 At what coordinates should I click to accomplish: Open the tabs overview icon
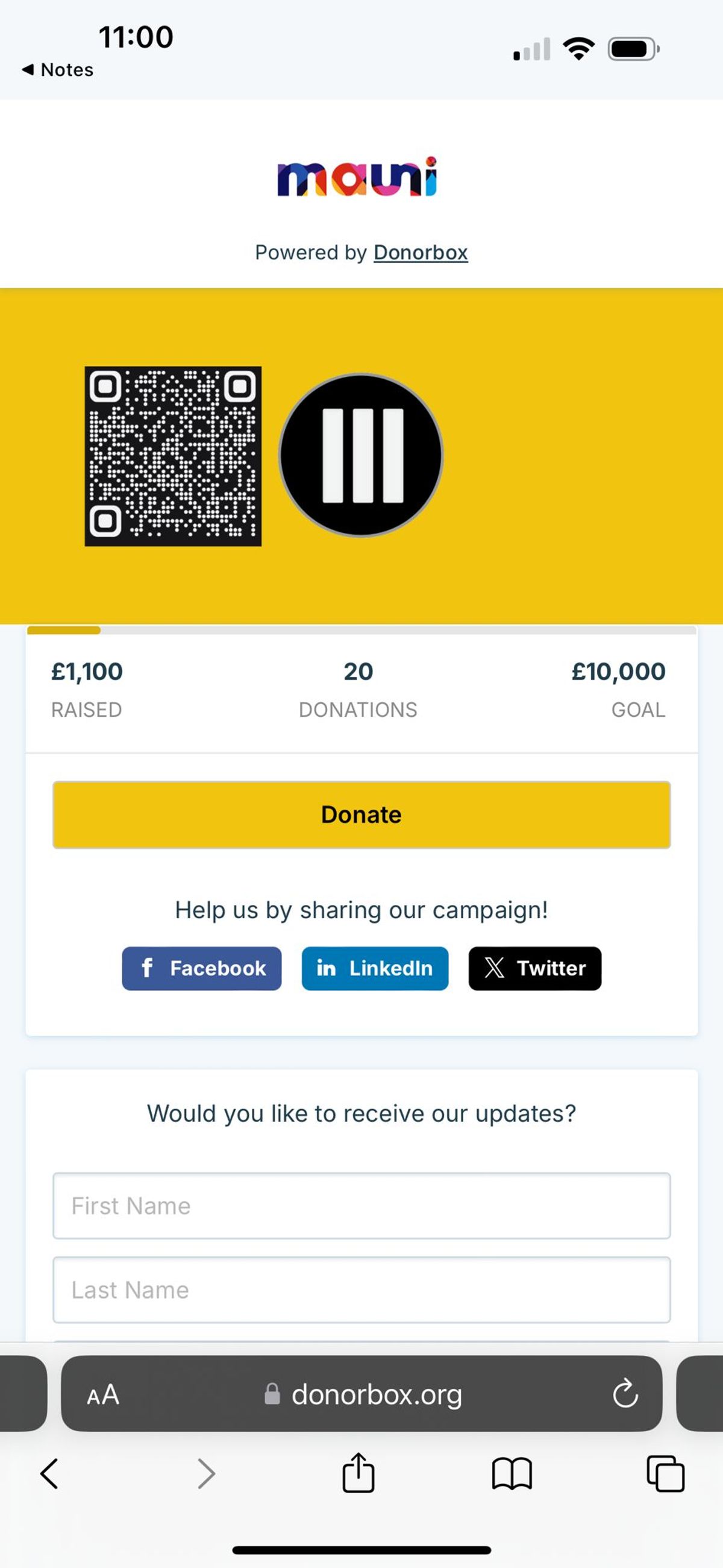tap(665, 1473)
